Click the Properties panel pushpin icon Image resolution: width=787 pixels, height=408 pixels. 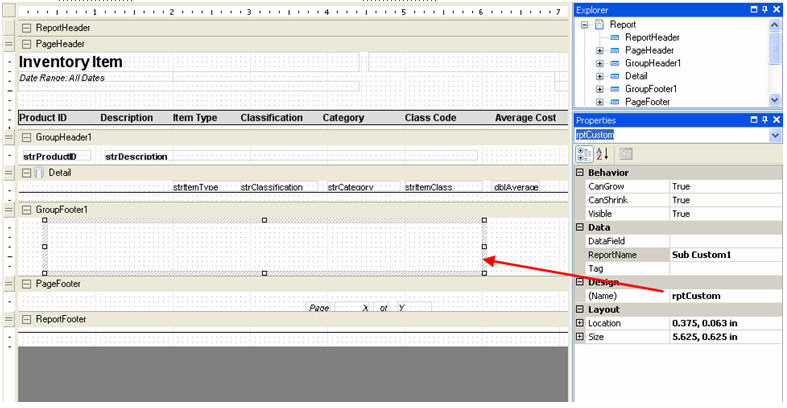[762, 119]
